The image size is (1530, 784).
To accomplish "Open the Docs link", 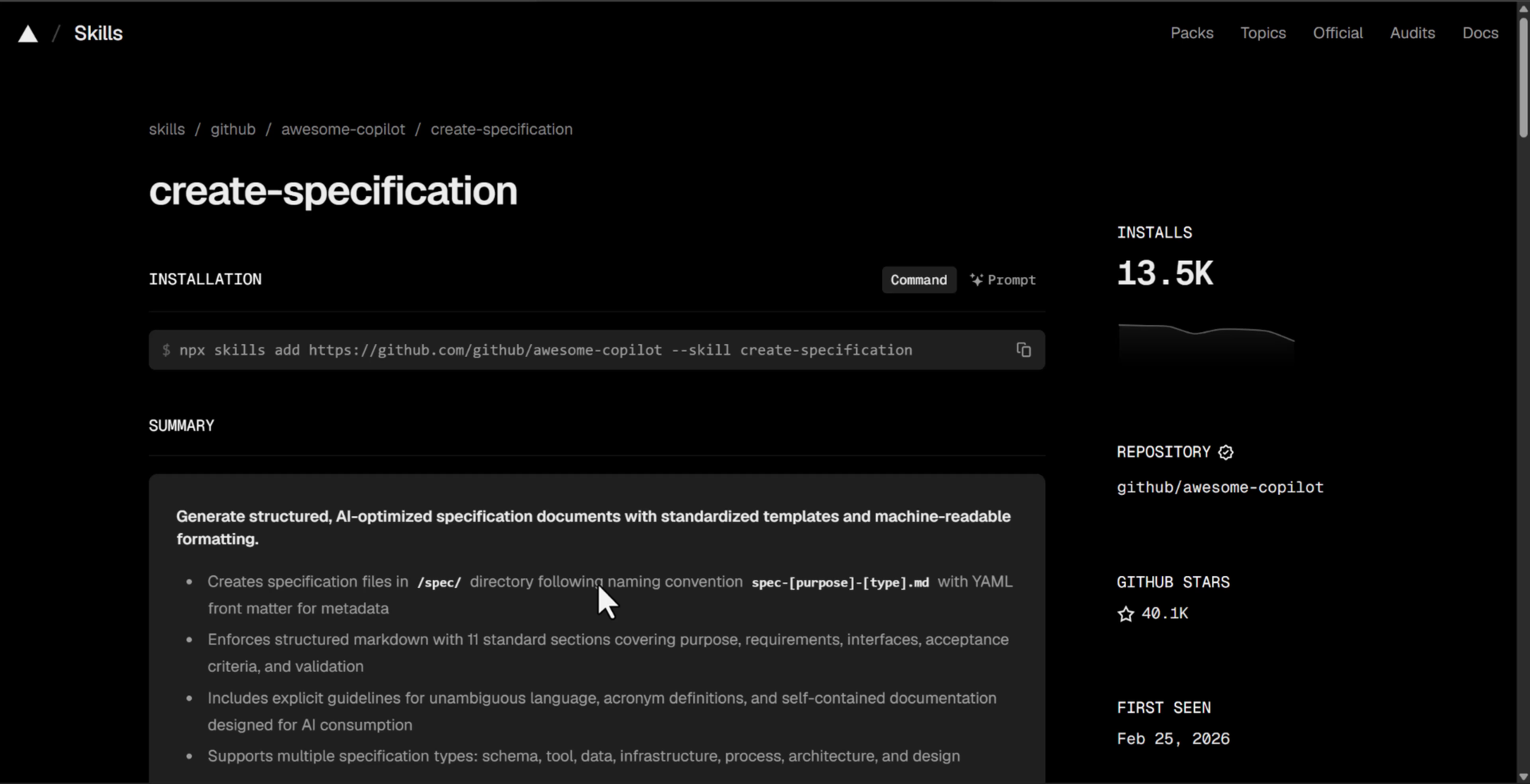I will (x=1480, y=33).
